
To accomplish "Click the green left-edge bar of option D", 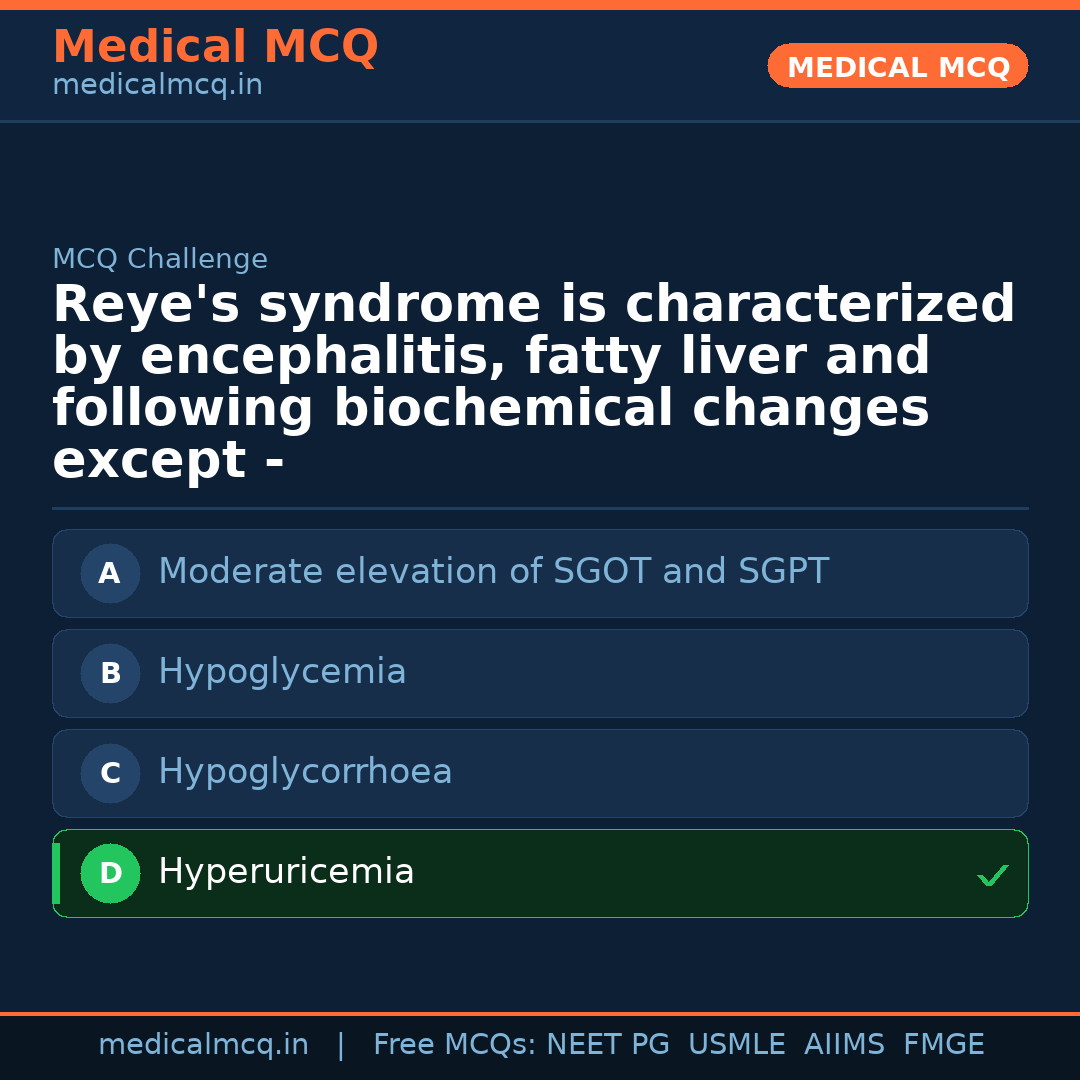I will click(x=56, y=874).
